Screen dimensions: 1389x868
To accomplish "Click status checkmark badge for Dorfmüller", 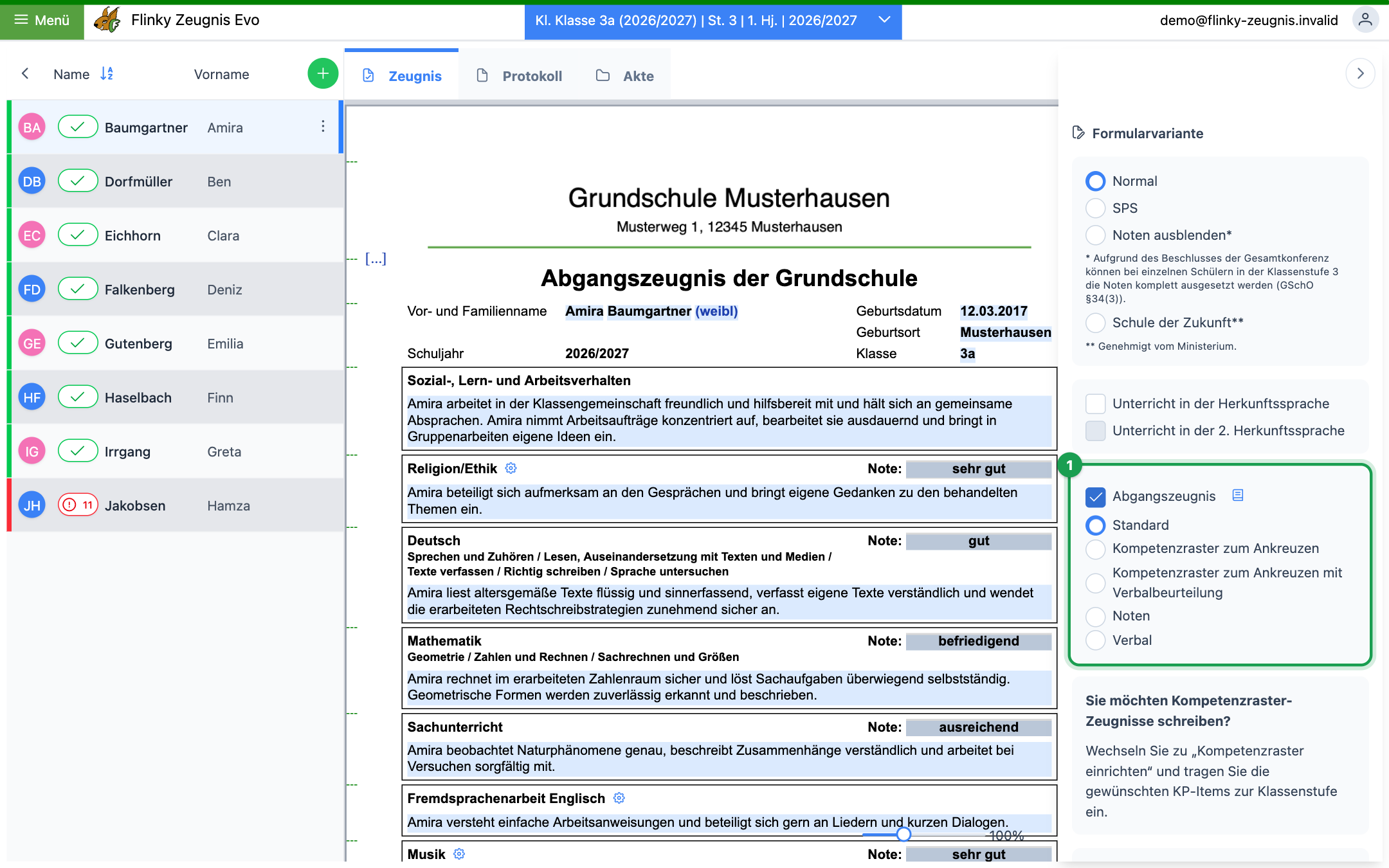I will (78, 181).
